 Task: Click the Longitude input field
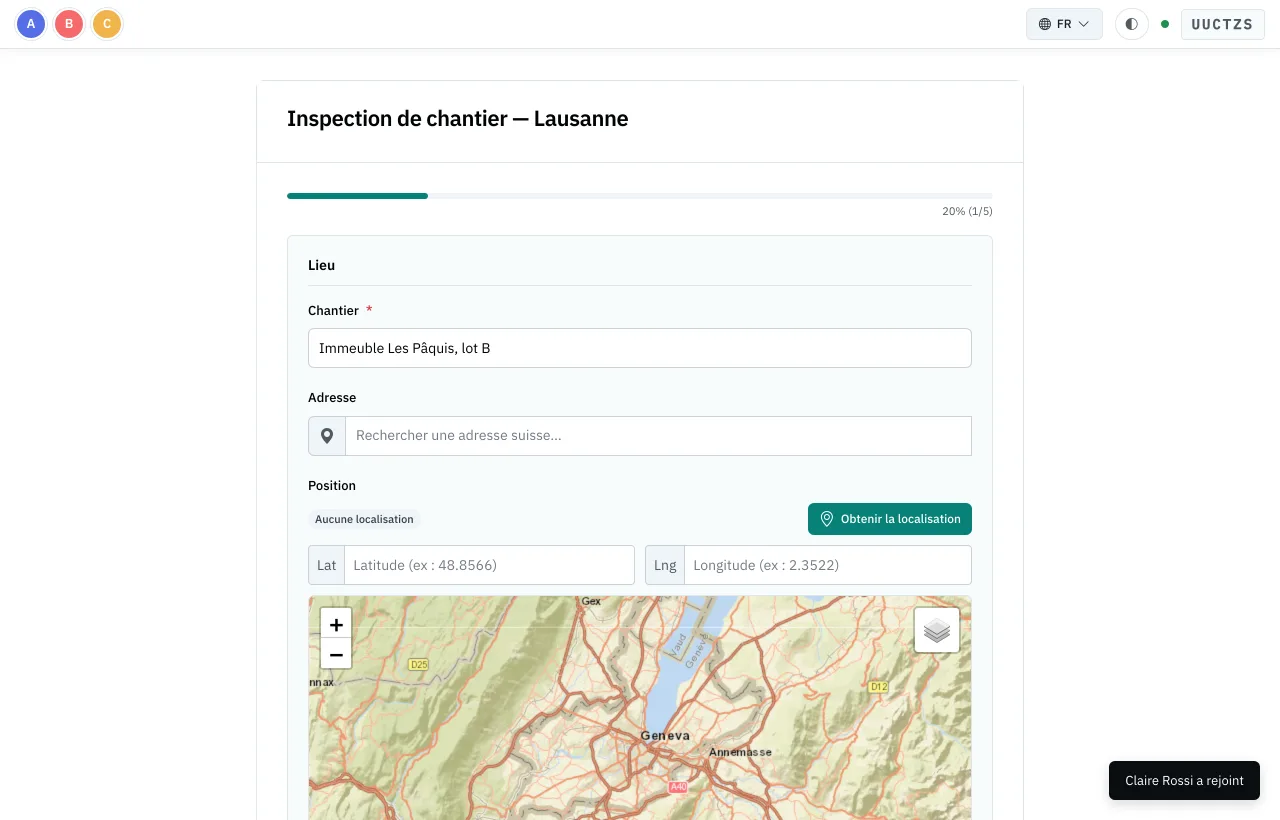tap(828, 565)
